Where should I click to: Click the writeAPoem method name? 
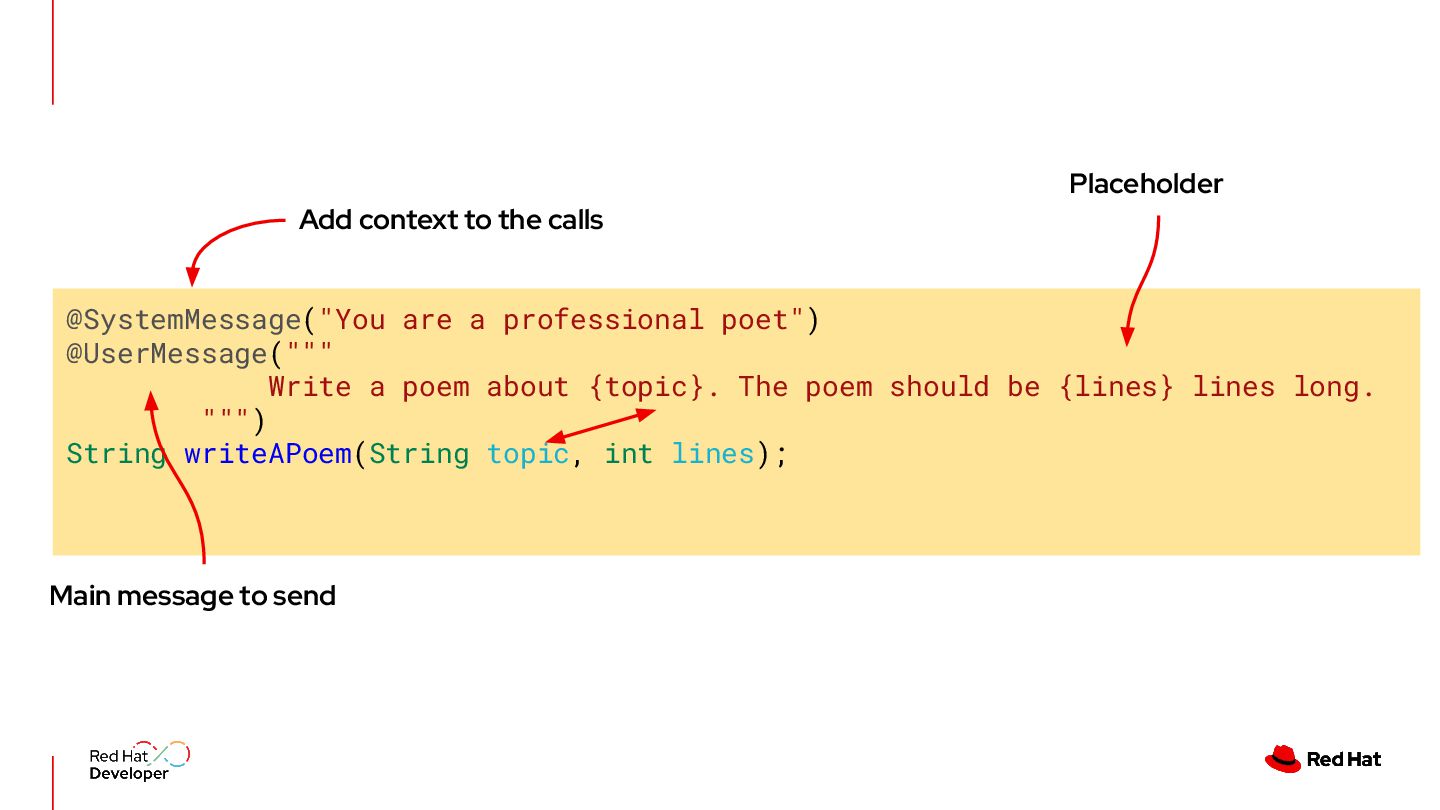(268, 454)
